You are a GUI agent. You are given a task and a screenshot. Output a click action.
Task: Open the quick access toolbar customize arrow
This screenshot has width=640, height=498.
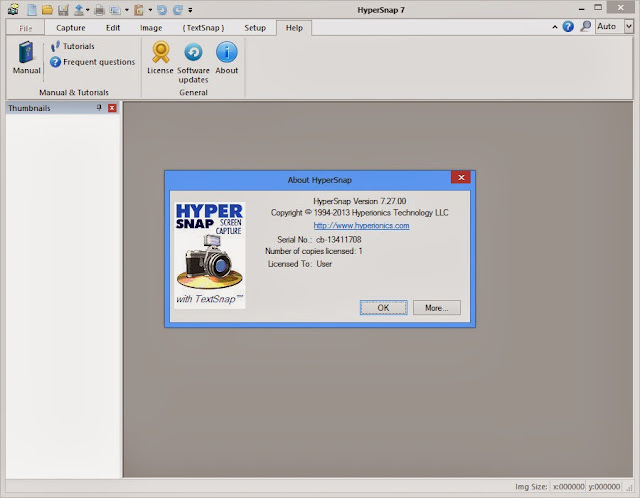coord(190,10)
